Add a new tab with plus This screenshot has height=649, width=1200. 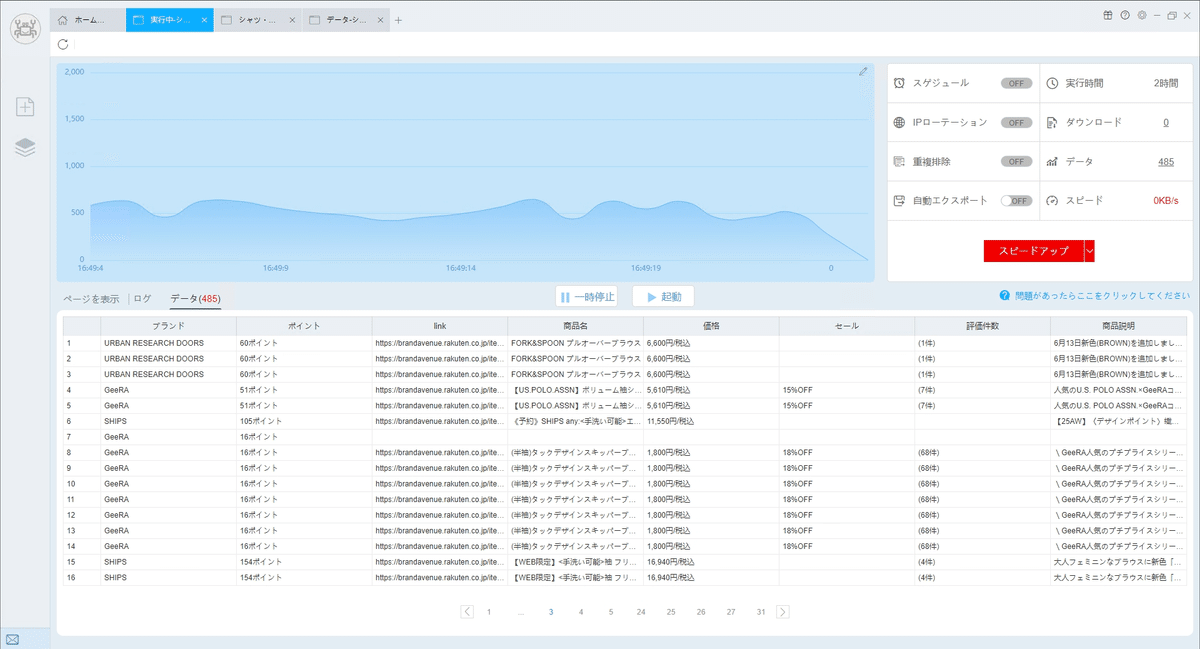pos(398,20)
